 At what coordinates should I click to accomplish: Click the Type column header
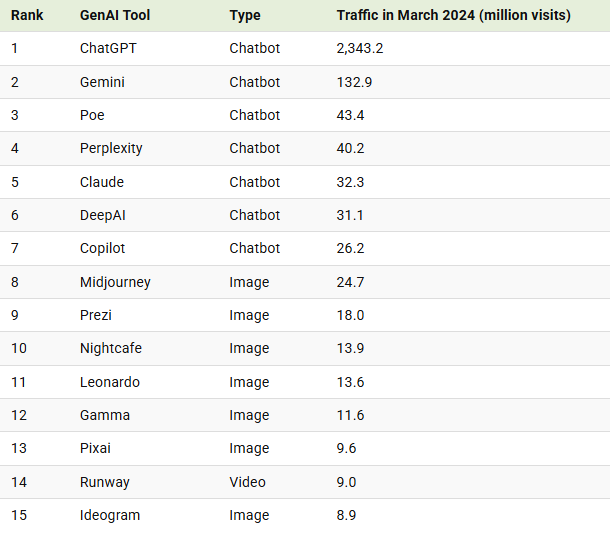[x=245, y=16]
